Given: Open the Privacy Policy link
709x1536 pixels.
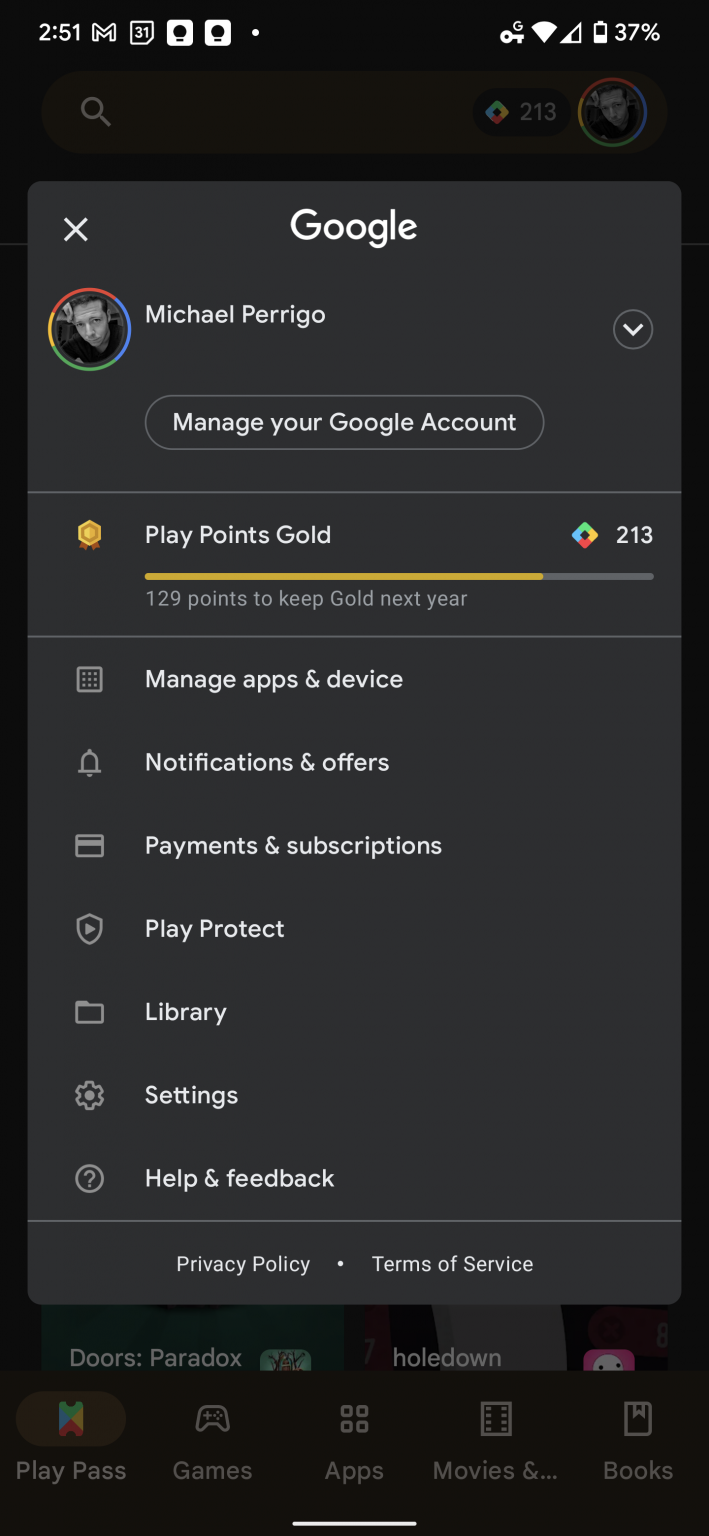Looking at the screenshot, I should coord(242,1263).
